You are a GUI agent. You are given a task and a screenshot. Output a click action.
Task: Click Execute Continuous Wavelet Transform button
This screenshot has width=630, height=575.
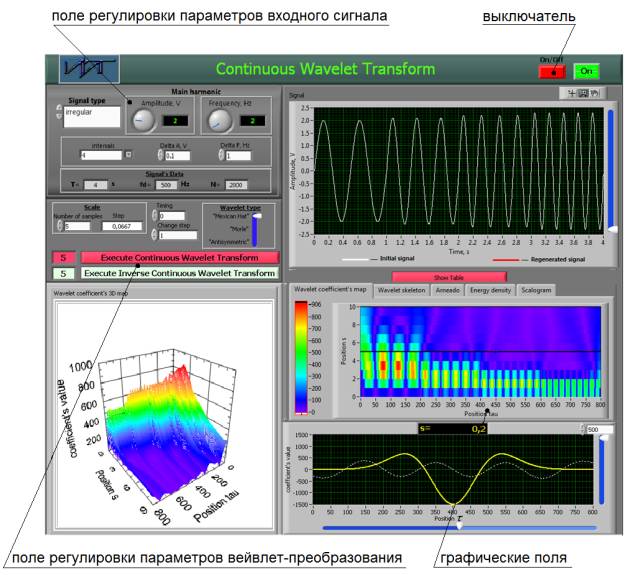click(x=179, y=257)
